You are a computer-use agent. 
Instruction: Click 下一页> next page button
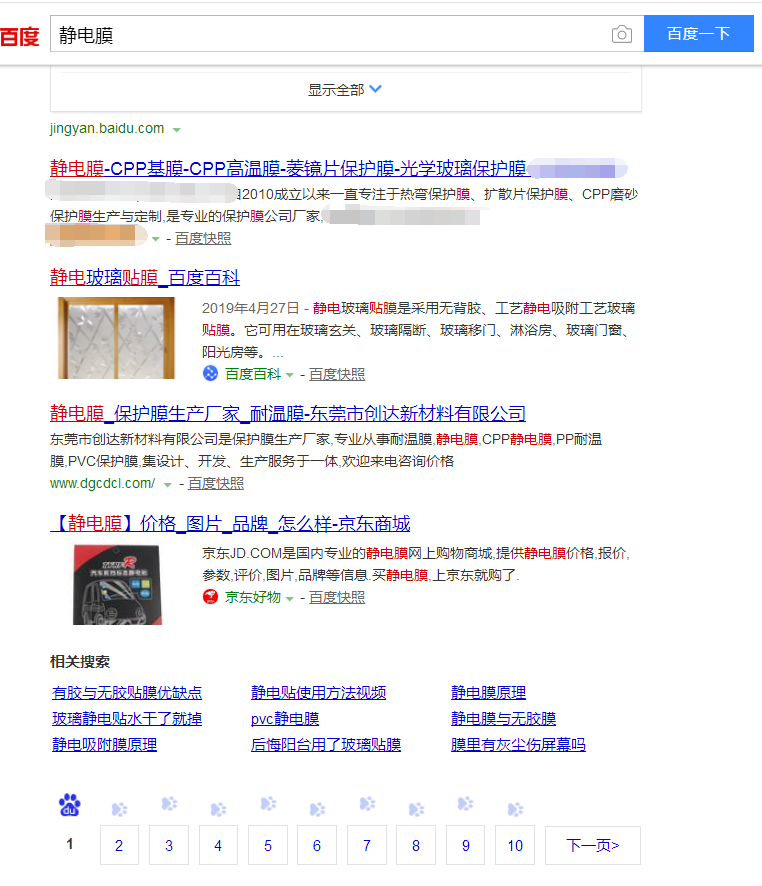[593, 845]
